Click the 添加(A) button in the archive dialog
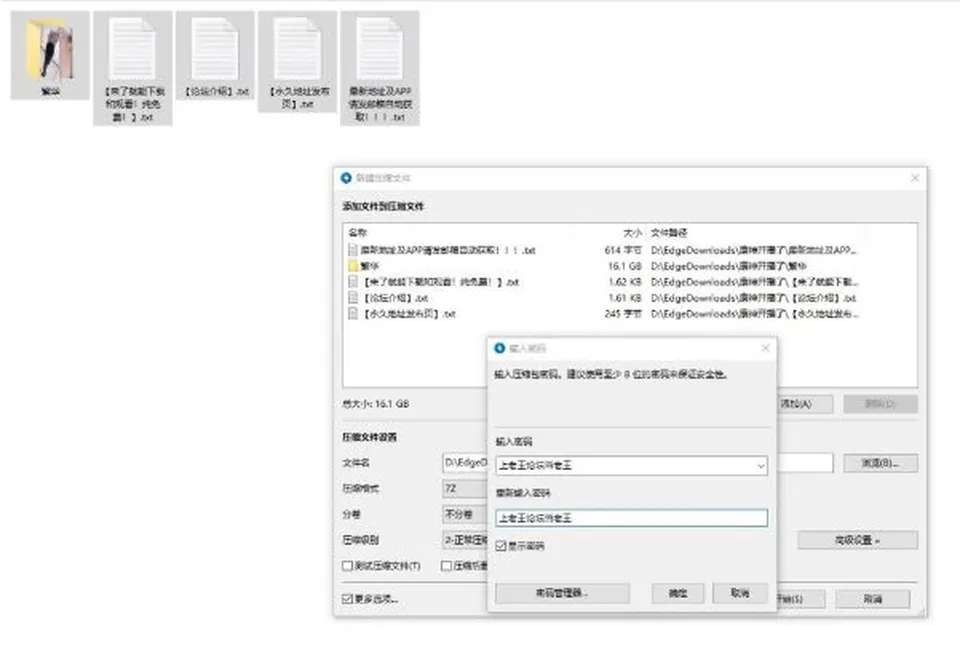960x647 pixels. (805, 404)
